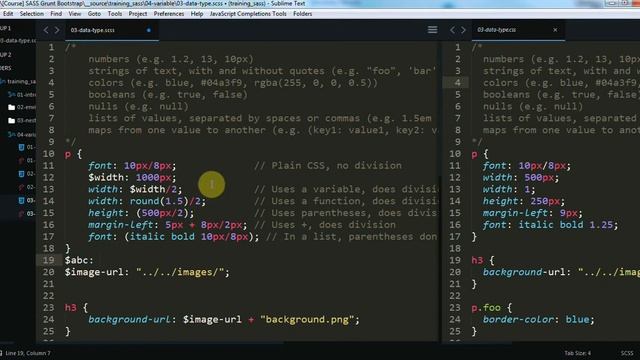Viewport: 640px width, 360px height.
Task: Select the 03-data-type.scss tab
Action: tap(112, 30)
